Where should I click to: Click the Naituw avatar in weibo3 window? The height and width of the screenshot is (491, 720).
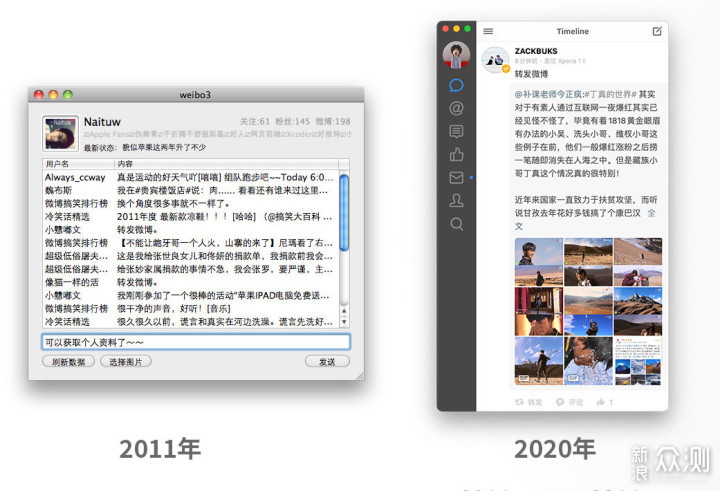60,133
